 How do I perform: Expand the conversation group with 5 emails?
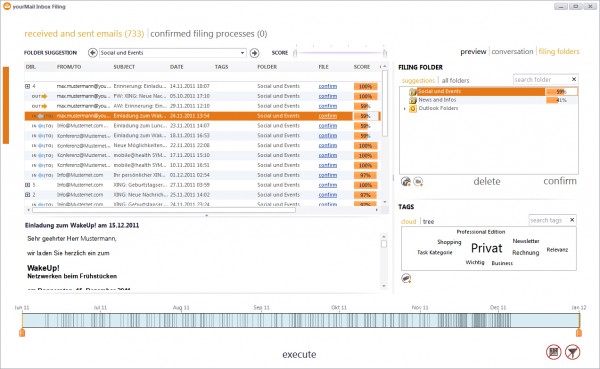tap(28, 185)
